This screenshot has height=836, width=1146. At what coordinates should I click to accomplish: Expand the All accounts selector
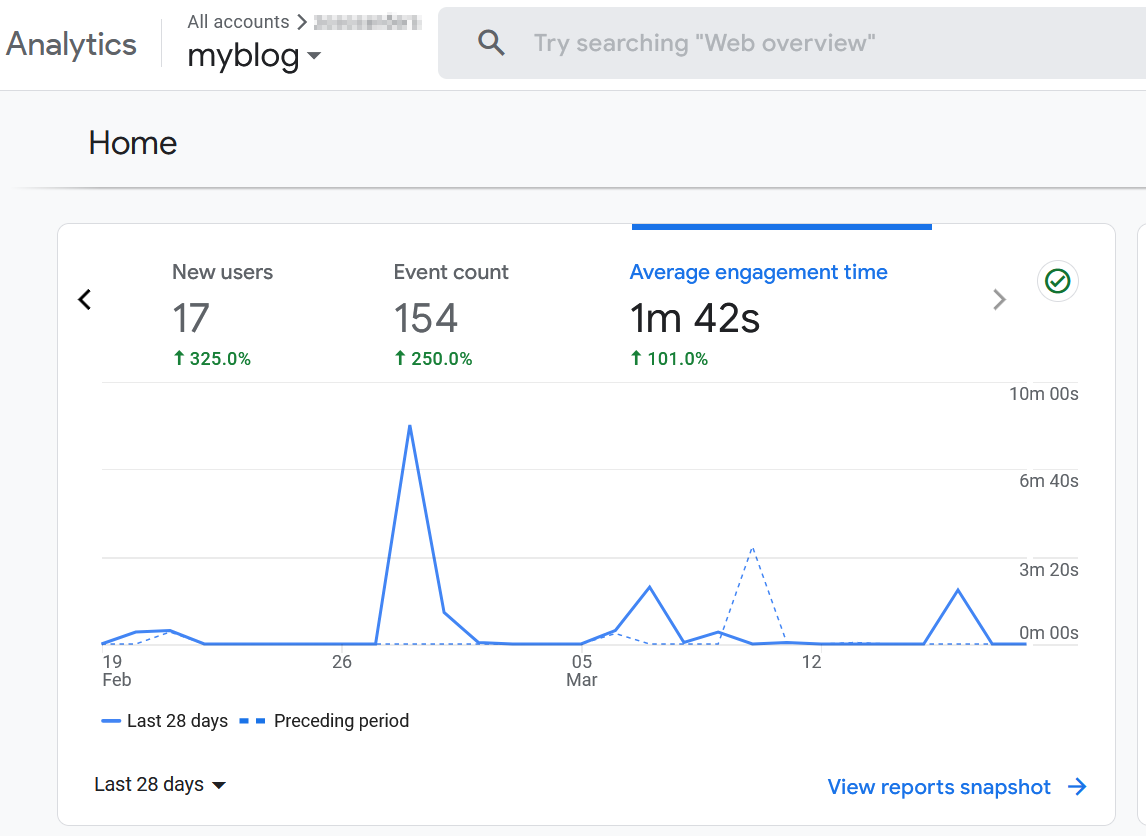(x=238, y=21)
